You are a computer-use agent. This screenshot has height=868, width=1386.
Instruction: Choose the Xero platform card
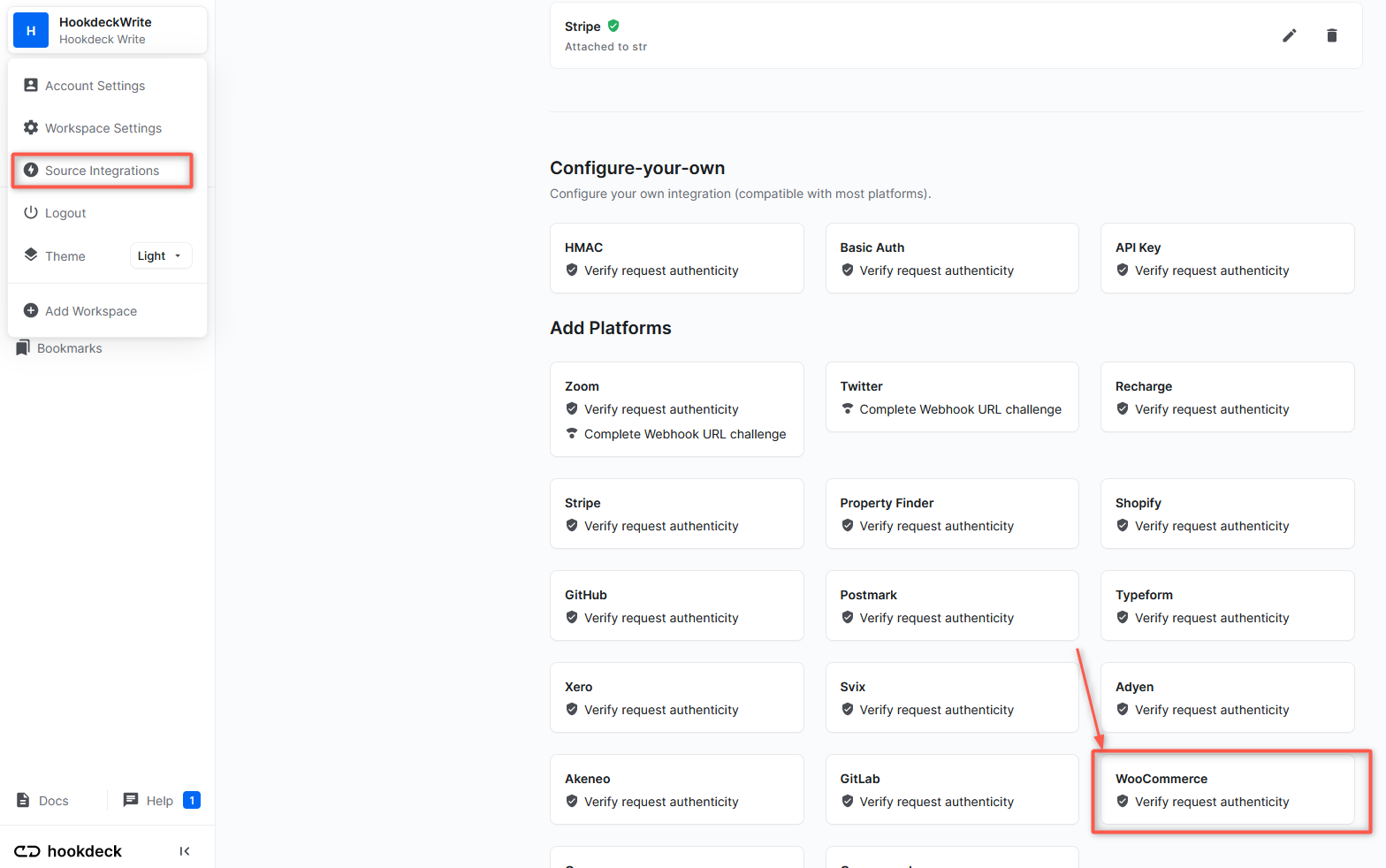click(677, 697)
